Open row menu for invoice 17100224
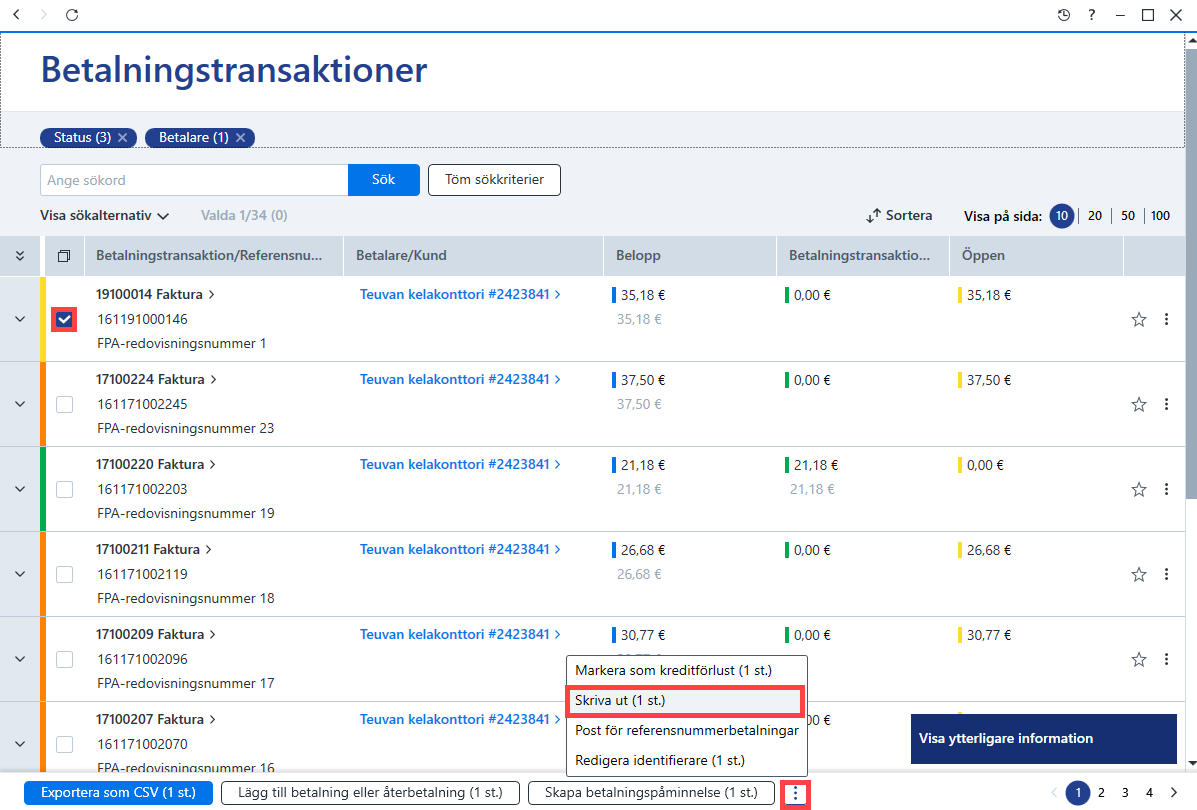 (x=1166, y=405)
